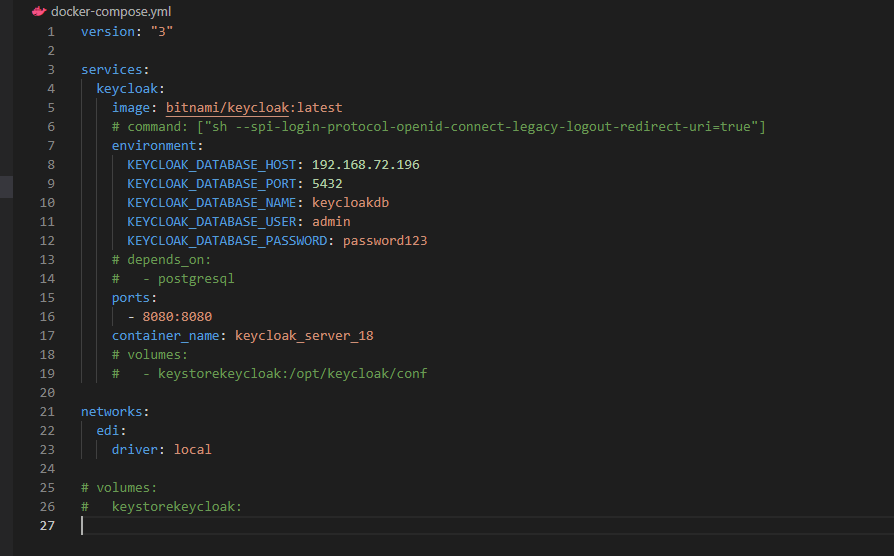Click the docker-compose.yml breadcrumb file name
Image resolution: width=894 pixels, height=556 pixels.
click(111, 11)
